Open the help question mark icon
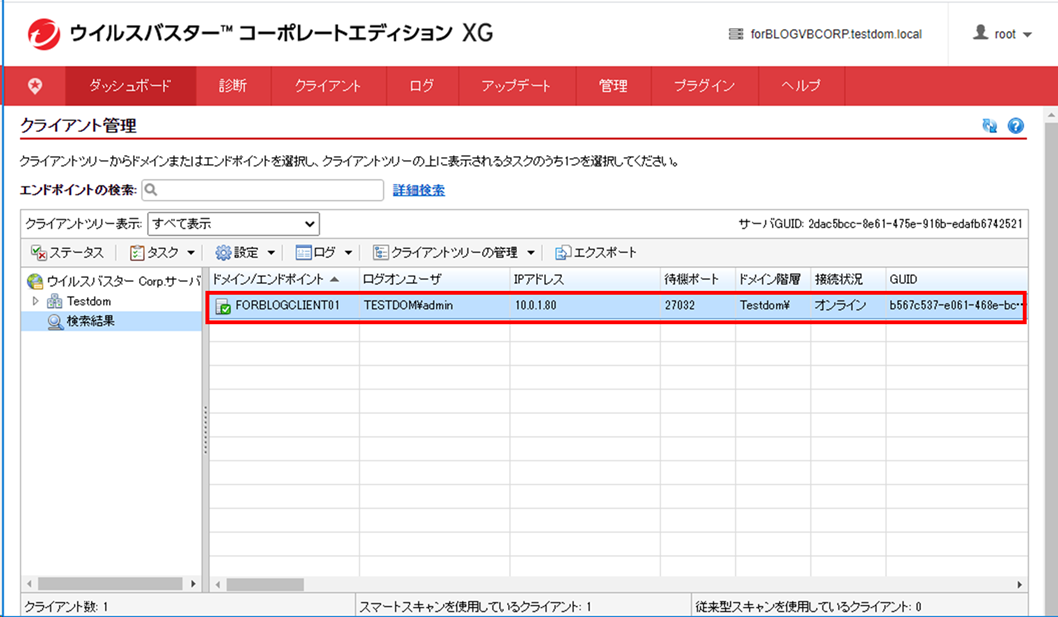This screenshot has height=617, width=1058. (1017, 124)
